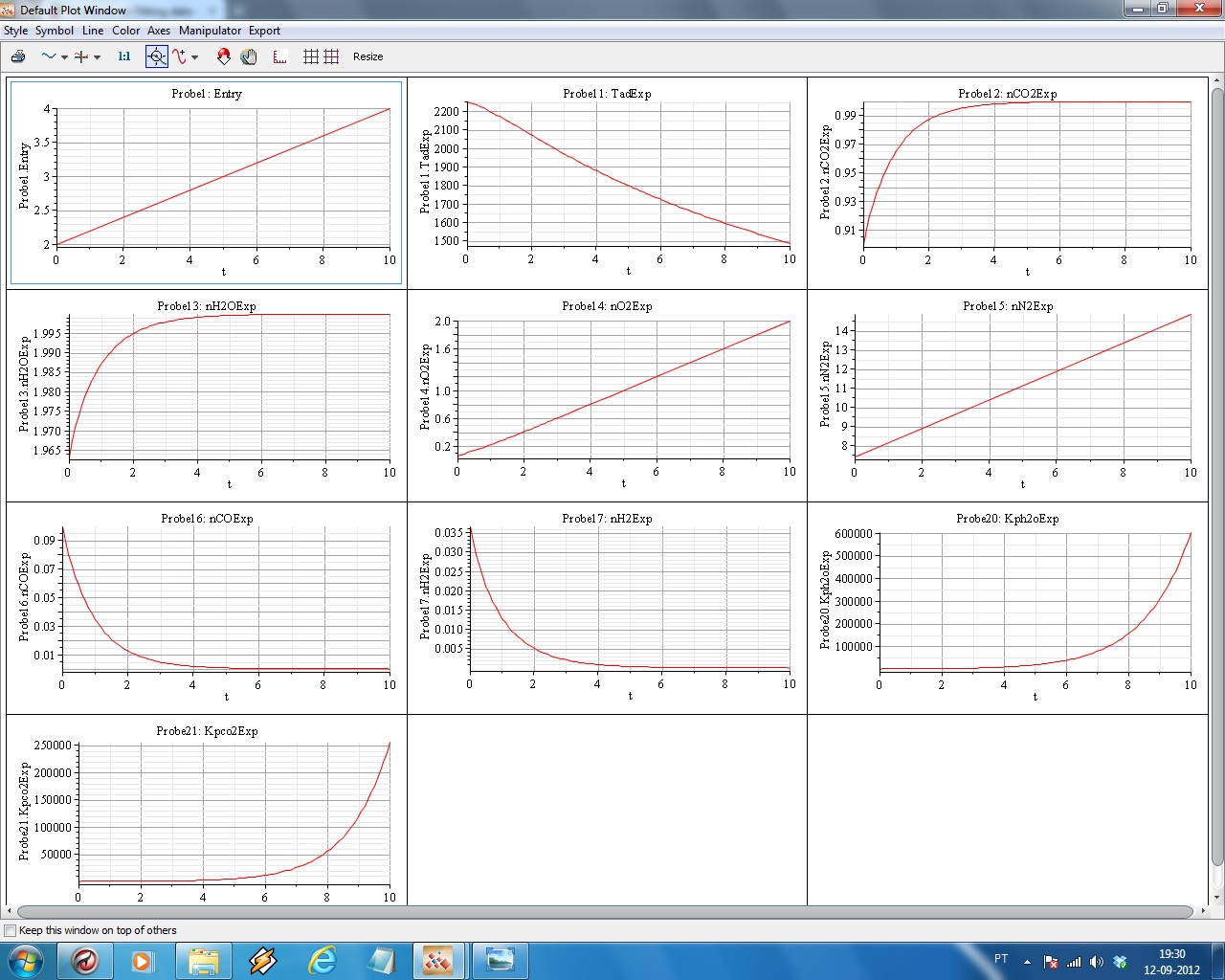Enable 'Keep this window on top of others'
The image size is (1225, 980).
pos(11,930)
